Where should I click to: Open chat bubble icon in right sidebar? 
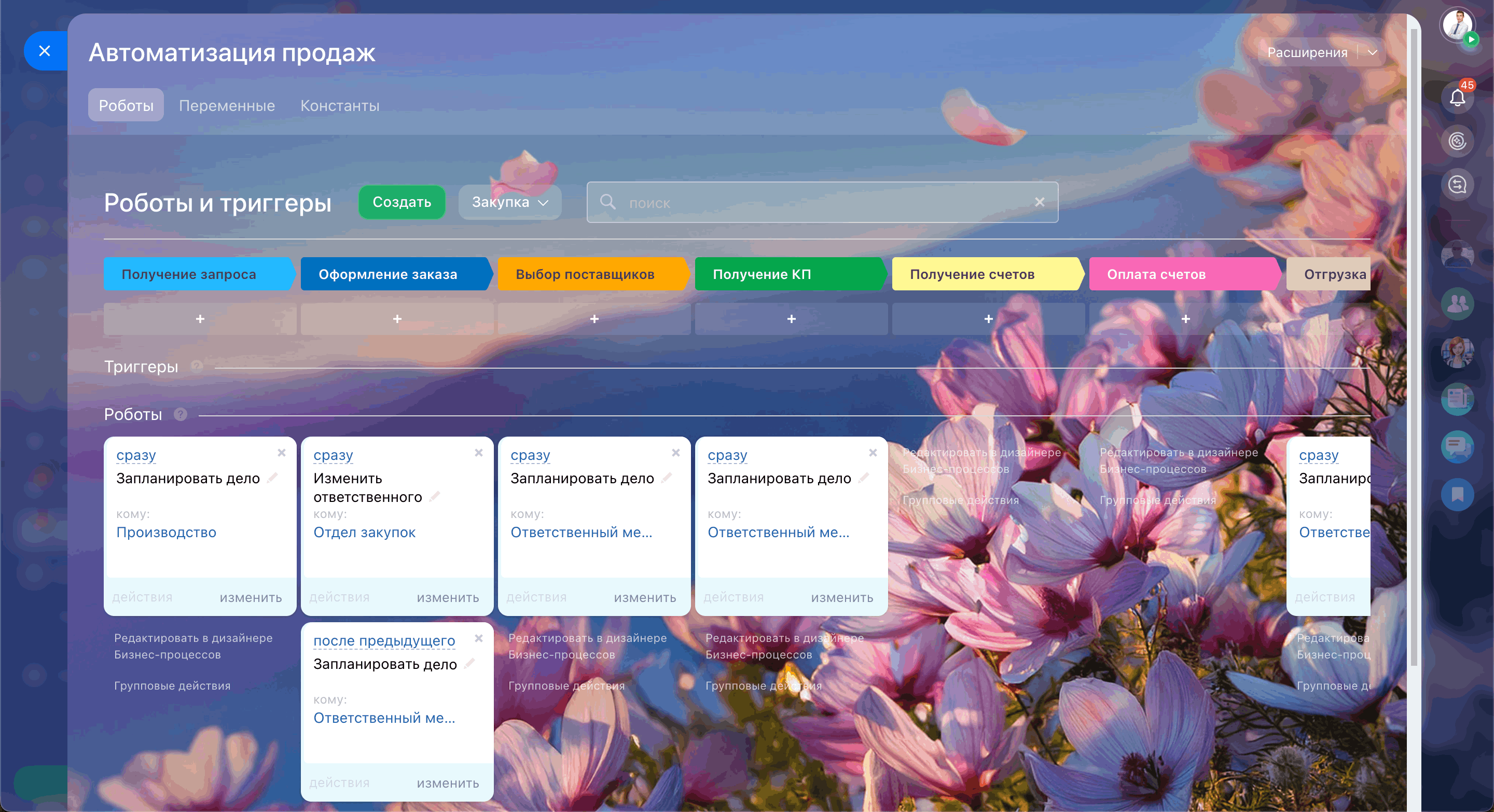tap(1457, 446)
